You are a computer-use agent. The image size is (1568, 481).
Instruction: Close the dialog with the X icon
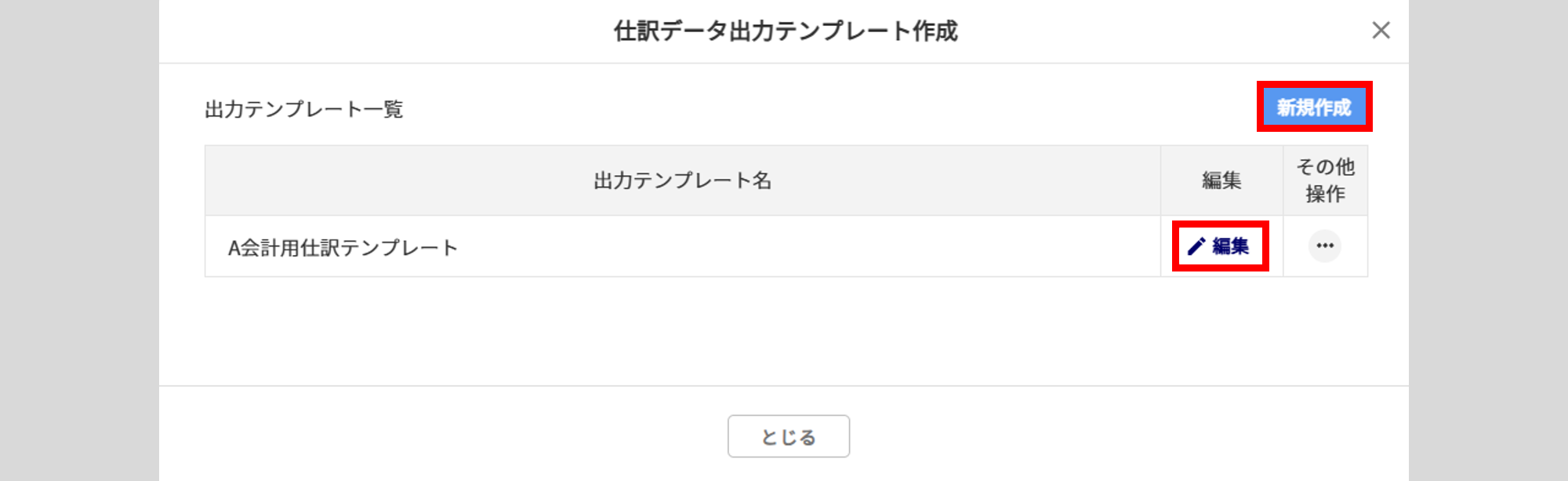[1381, 31]
